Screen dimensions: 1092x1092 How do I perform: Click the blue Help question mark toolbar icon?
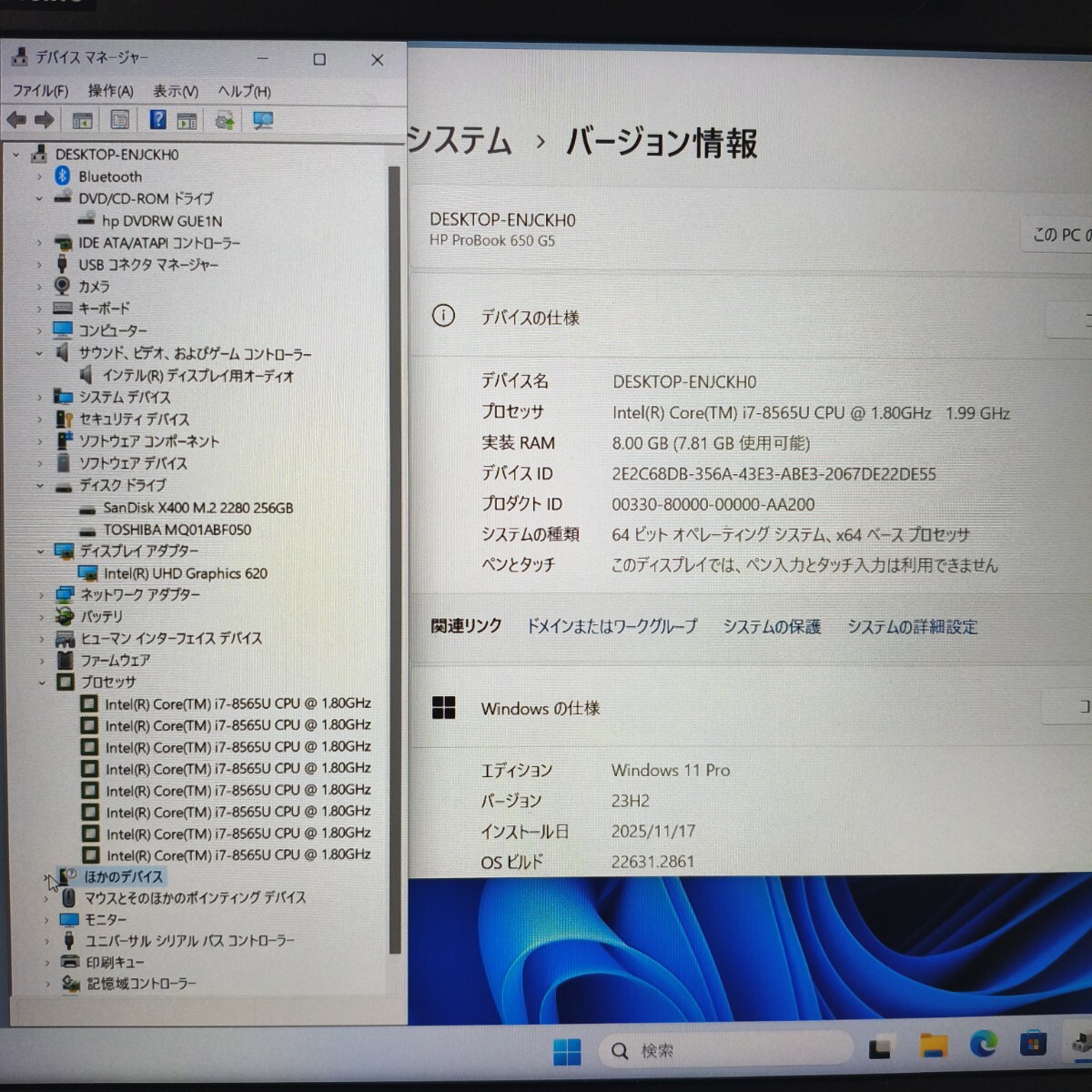tap(157, 120)
